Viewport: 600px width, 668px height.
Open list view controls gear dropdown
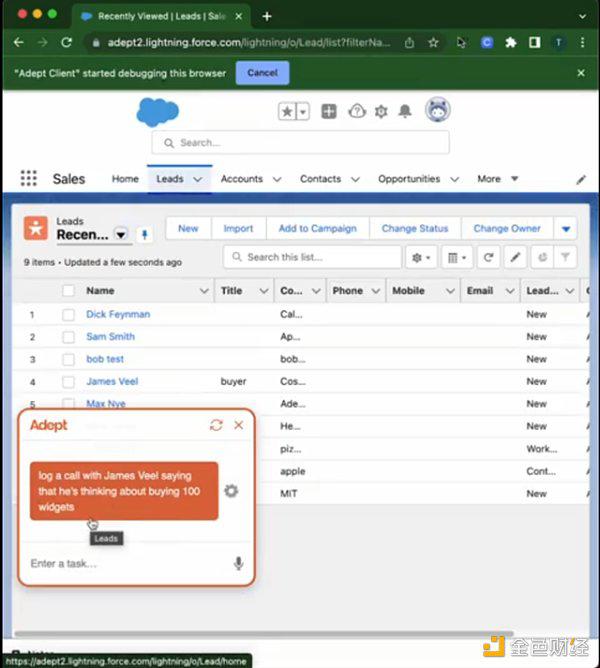(x=421, y=257)
